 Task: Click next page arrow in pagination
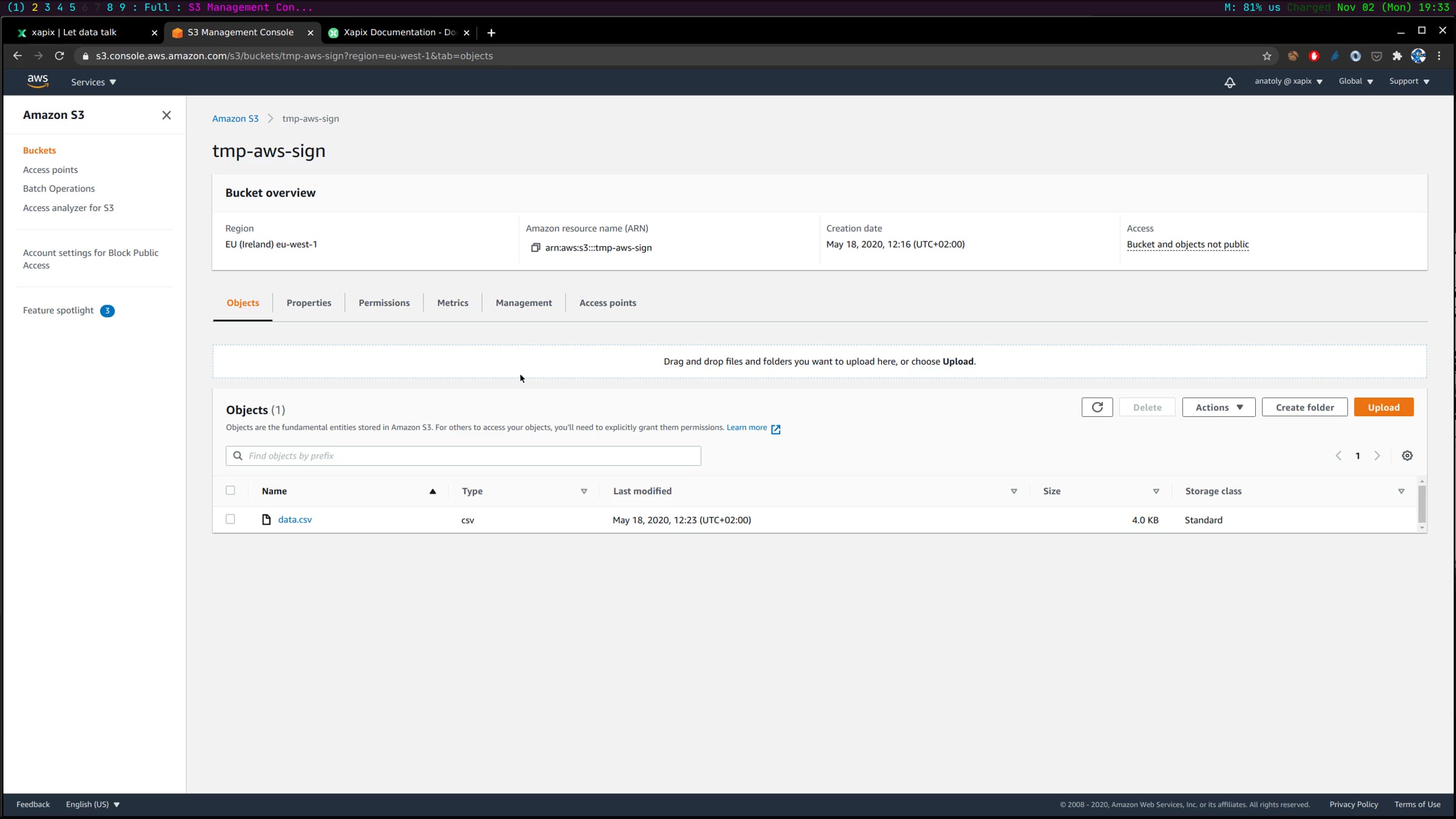tap(1377, 456)
